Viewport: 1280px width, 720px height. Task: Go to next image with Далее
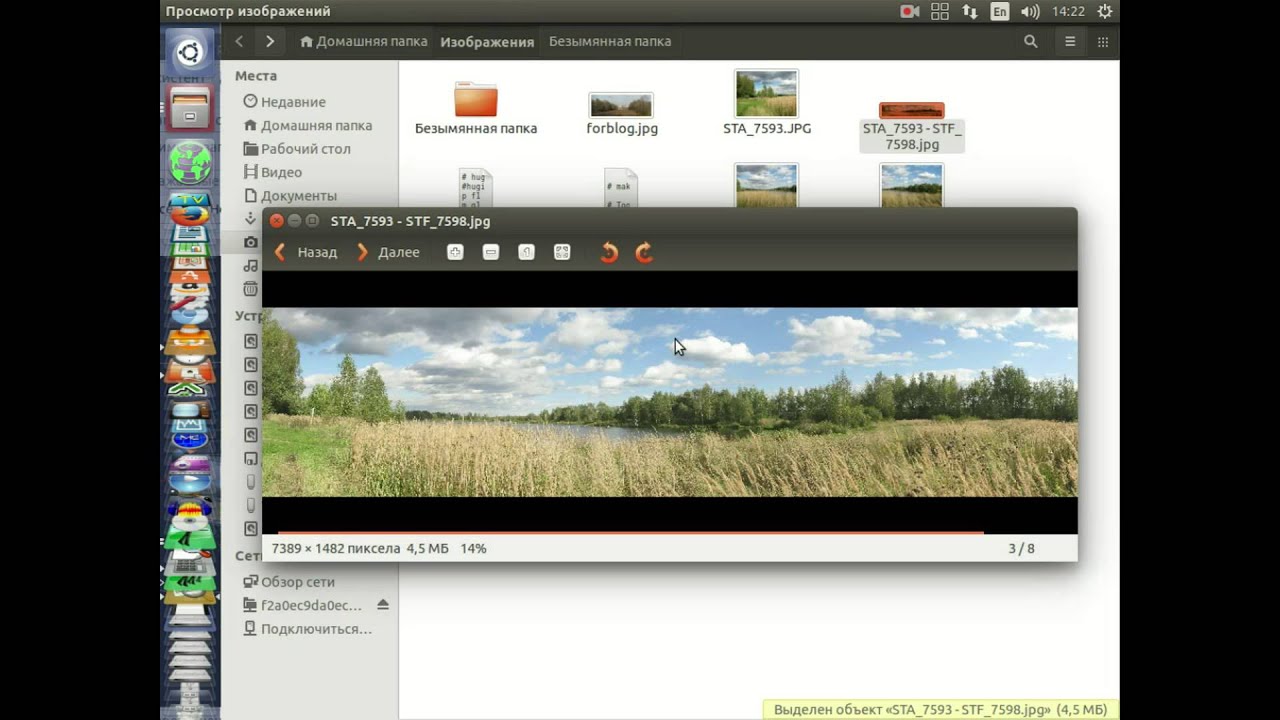[389, 253]
